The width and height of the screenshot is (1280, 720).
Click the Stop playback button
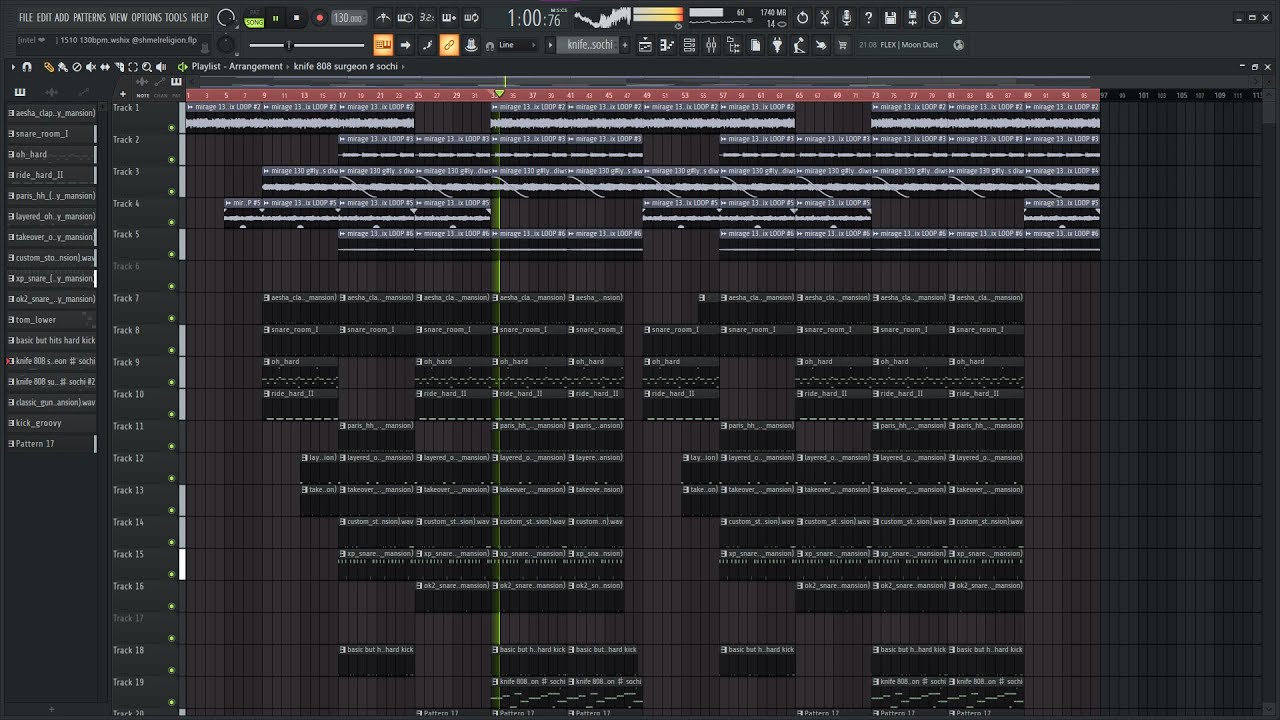tap(296, 18)
